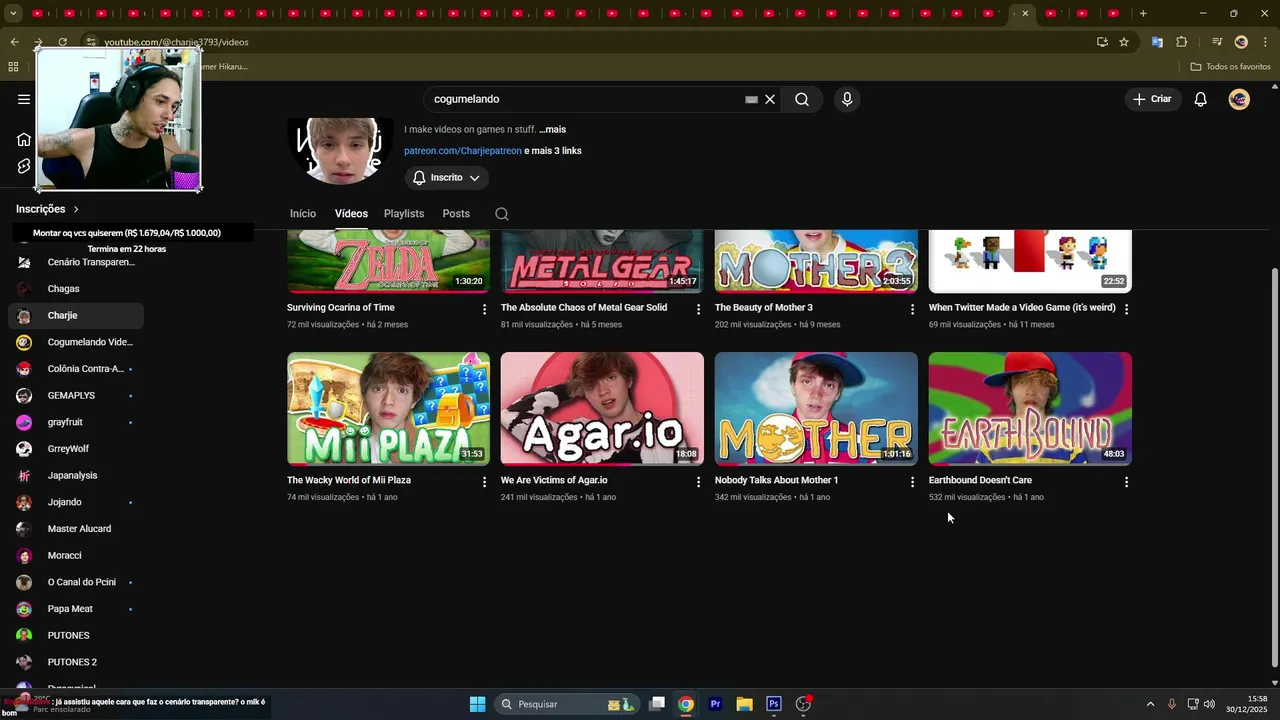This screenshot has height=720, width=1280.
Task: Start voice search with microphone
Action: [x=847, y=99]
